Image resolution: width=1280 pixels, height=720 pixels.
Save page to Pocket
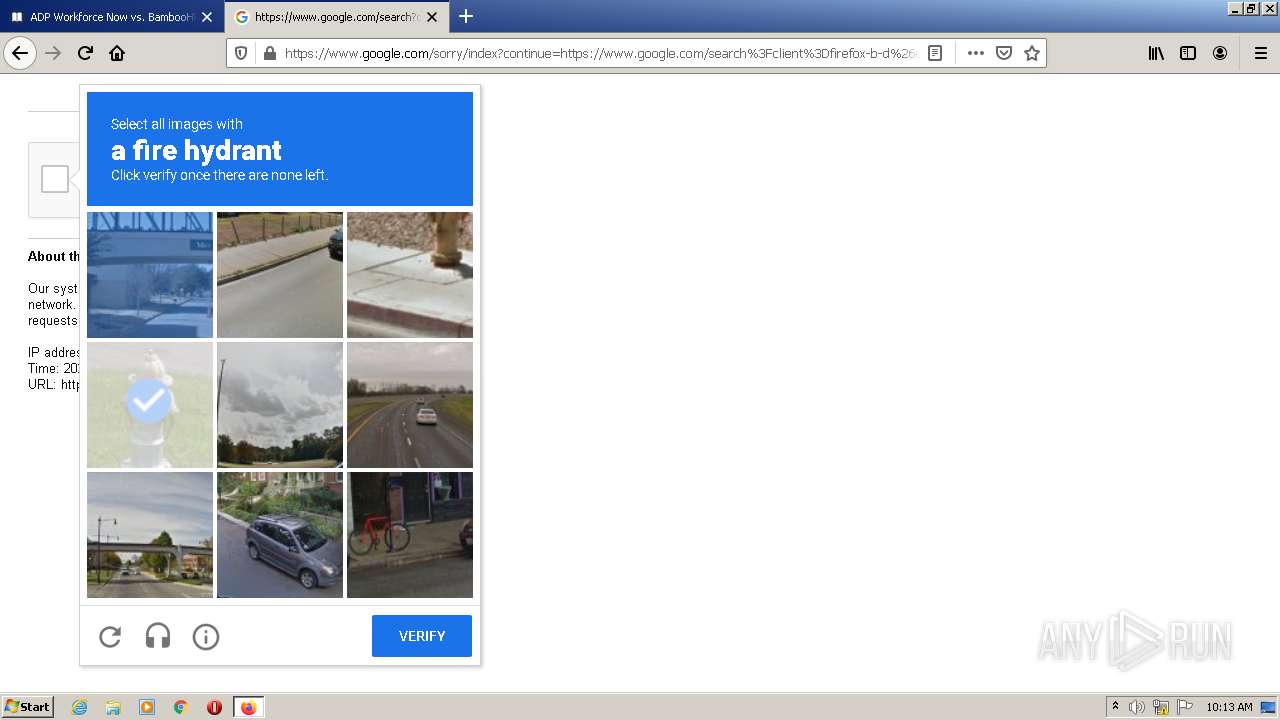coord(1004,53)
